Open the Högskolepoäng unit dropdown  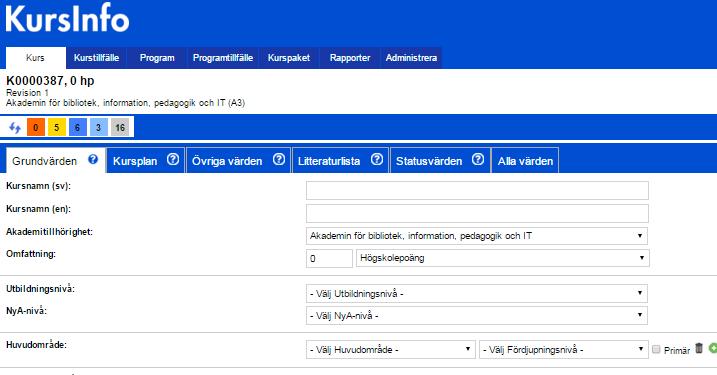tap(503, 258)
